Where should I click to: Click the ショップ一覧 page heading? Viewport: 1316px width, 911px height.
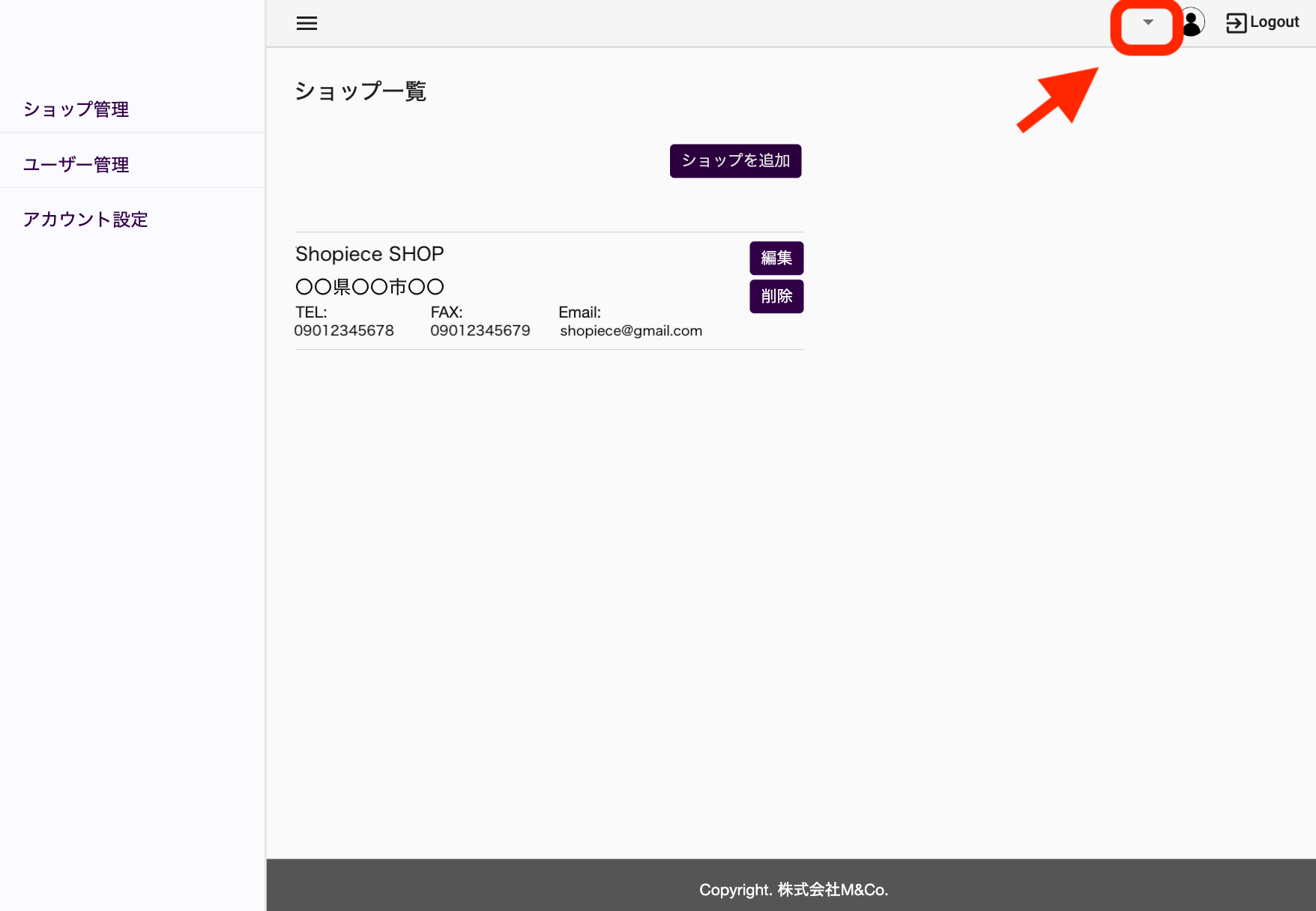tap(360, 91)
